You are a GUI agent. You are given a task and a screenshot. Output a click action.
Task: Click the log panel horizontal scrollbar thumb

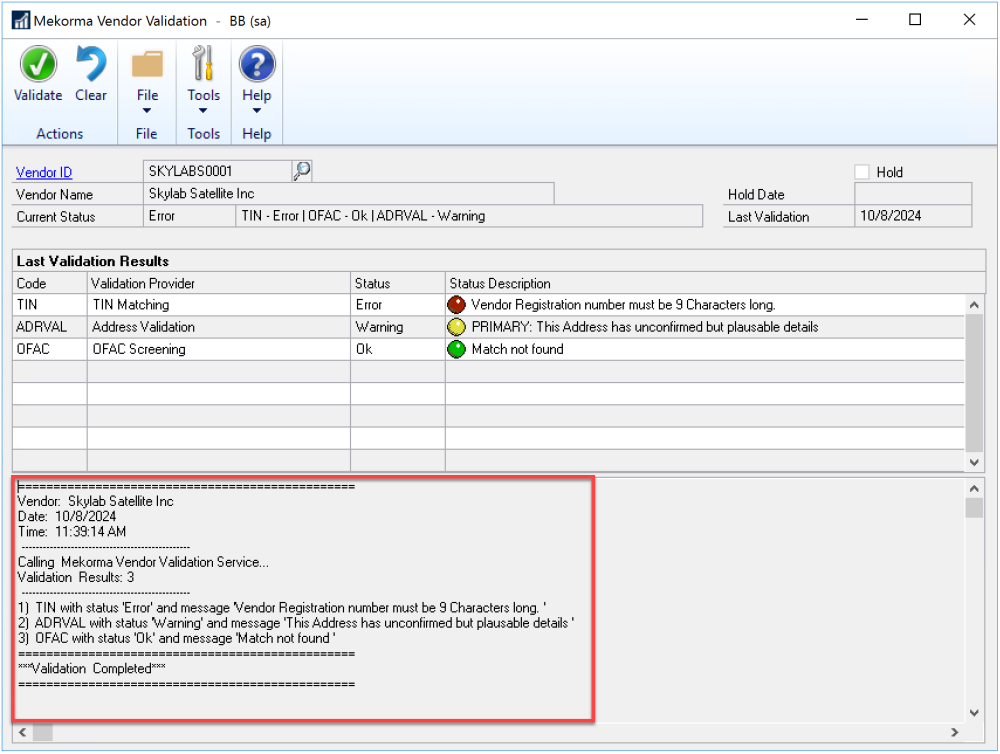(x=43, y=732)
